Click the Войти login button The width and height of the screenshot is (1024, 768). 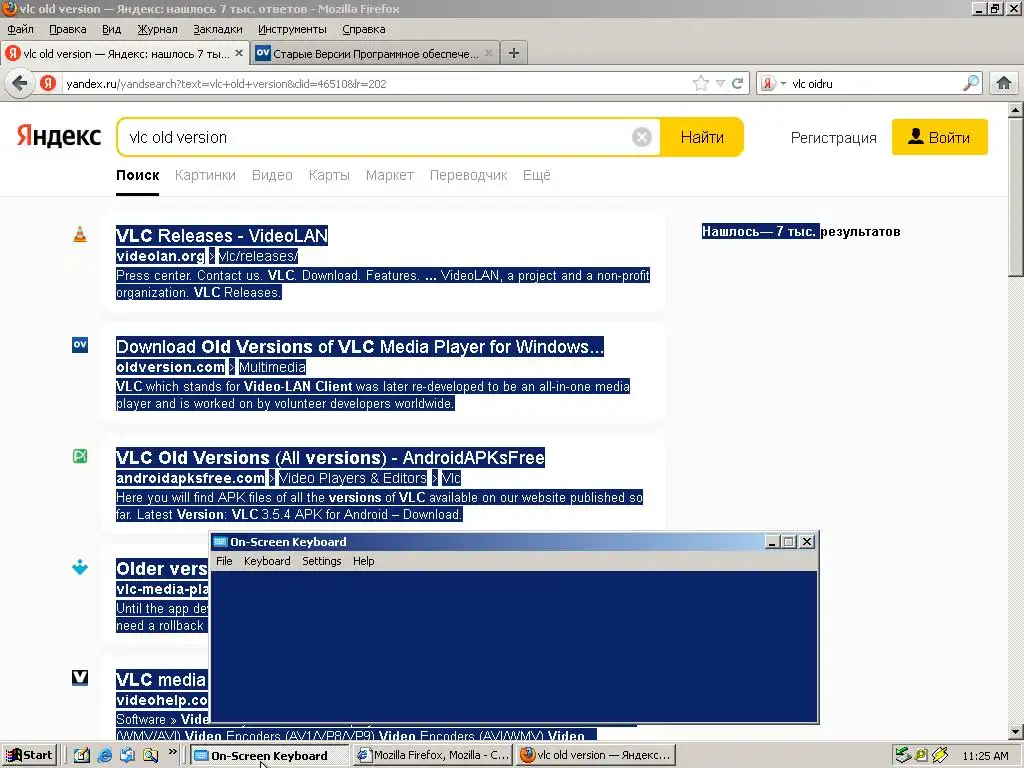(x=940, y=137)
